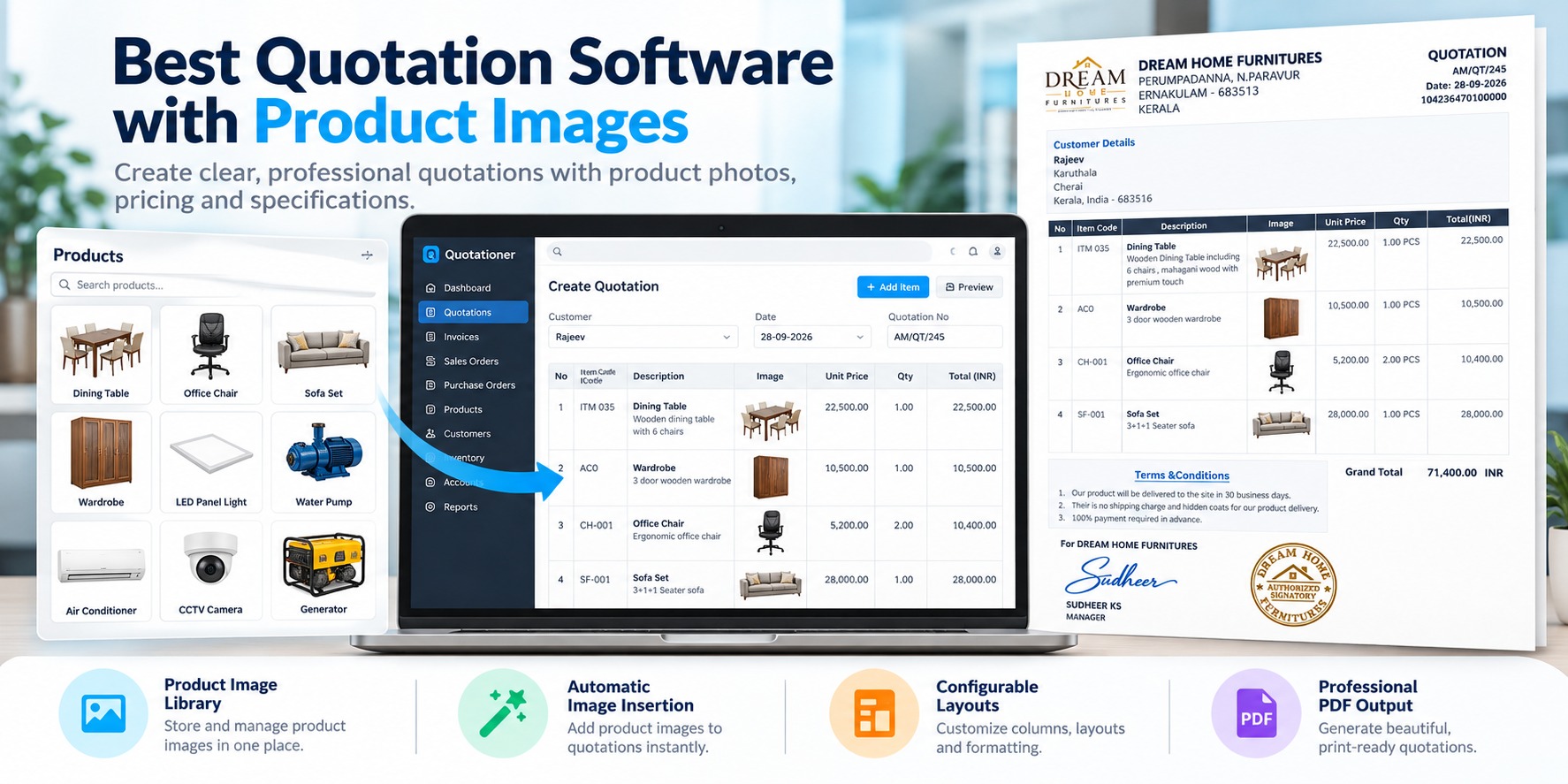Screen dimensions: 1568x784
Task: Click the Automatic Image Insertion magic wand icon
Action: coord(502,713)
